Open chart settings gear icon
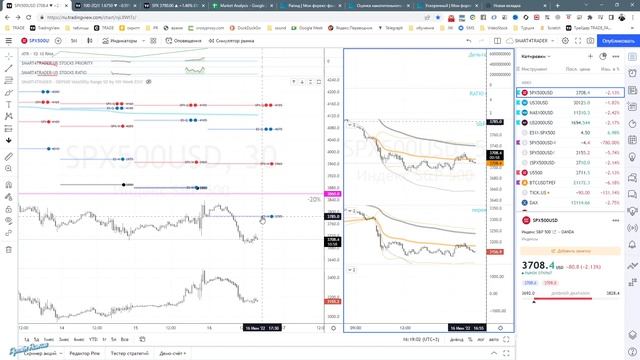Image resolution: width=640 pixels, height=360 pixels. click(565, 41)
